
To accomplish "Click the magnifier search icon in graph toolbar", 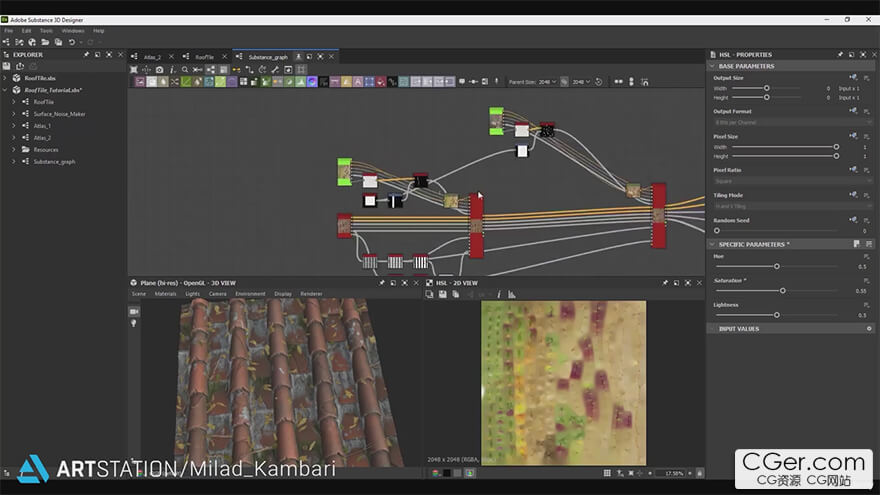I will [185, 70].
